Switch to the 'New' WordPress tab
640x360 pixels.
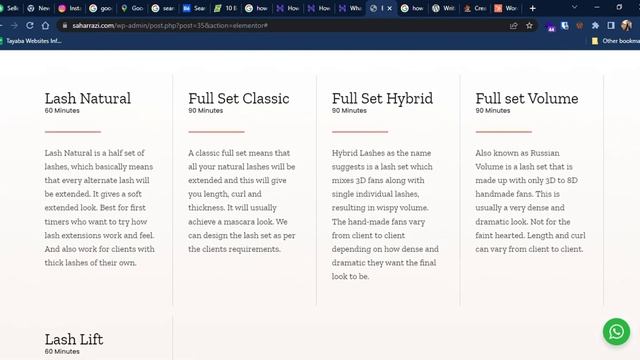pyautogui.click(x=38, y=8)
